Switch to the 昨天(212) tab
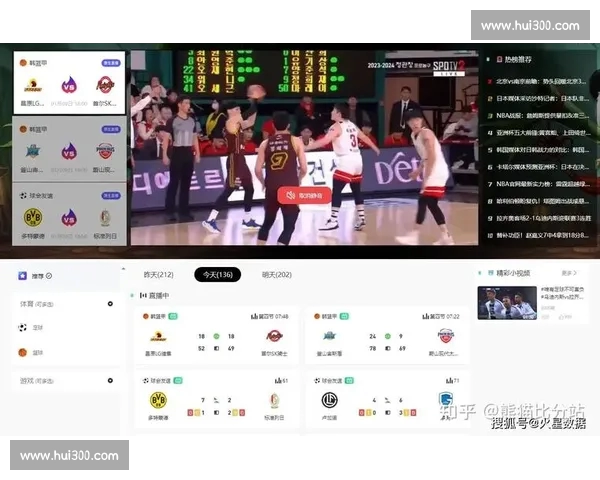 click(158, 275)
